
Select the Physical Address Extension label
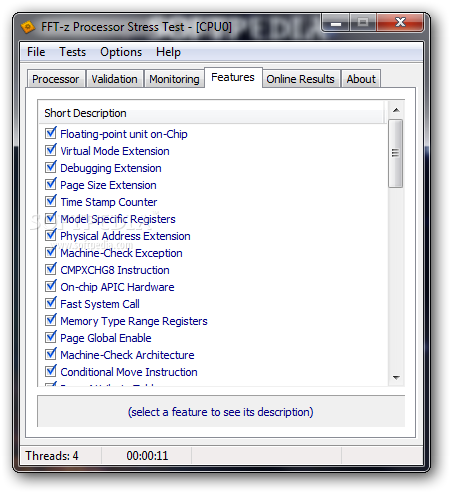125,236
